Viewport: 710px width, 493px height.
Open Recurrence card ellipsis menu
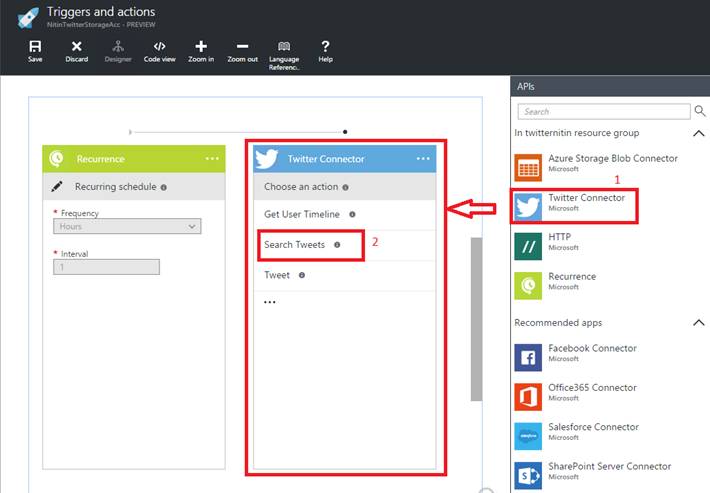[212, 158]
